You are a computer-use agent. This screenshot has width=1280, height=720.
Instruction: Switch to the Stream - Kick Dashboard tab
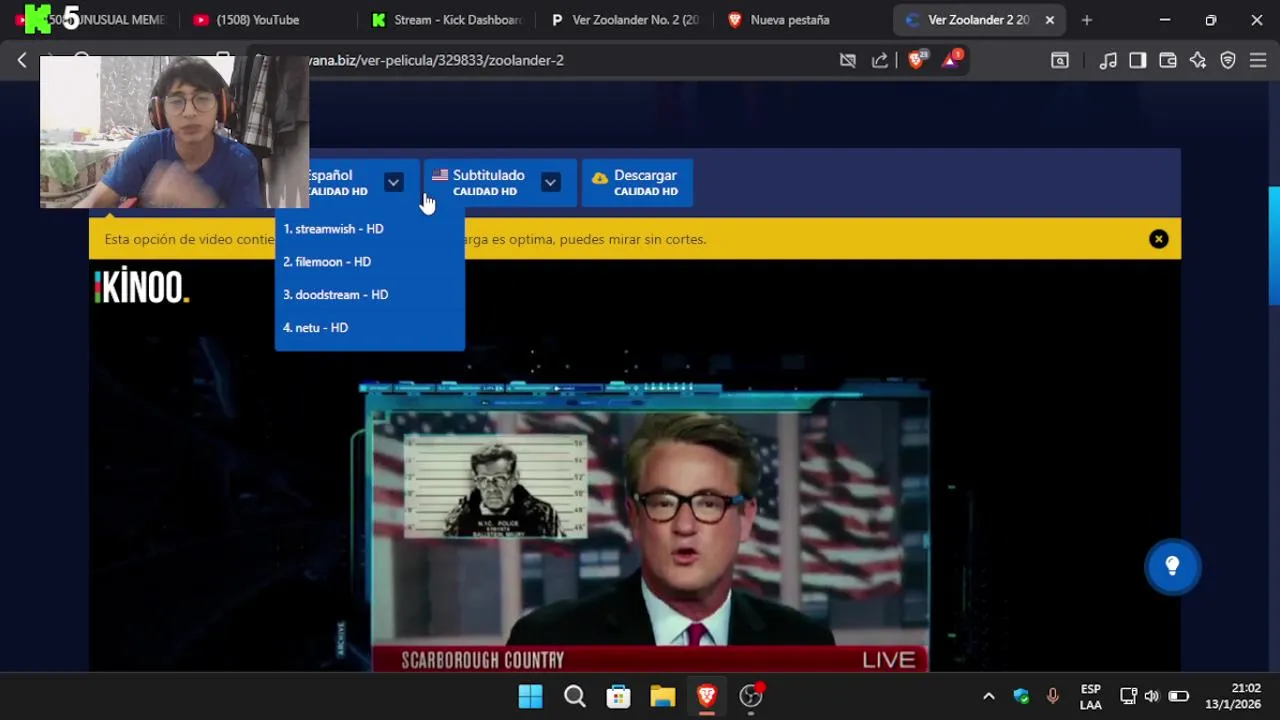446,20
